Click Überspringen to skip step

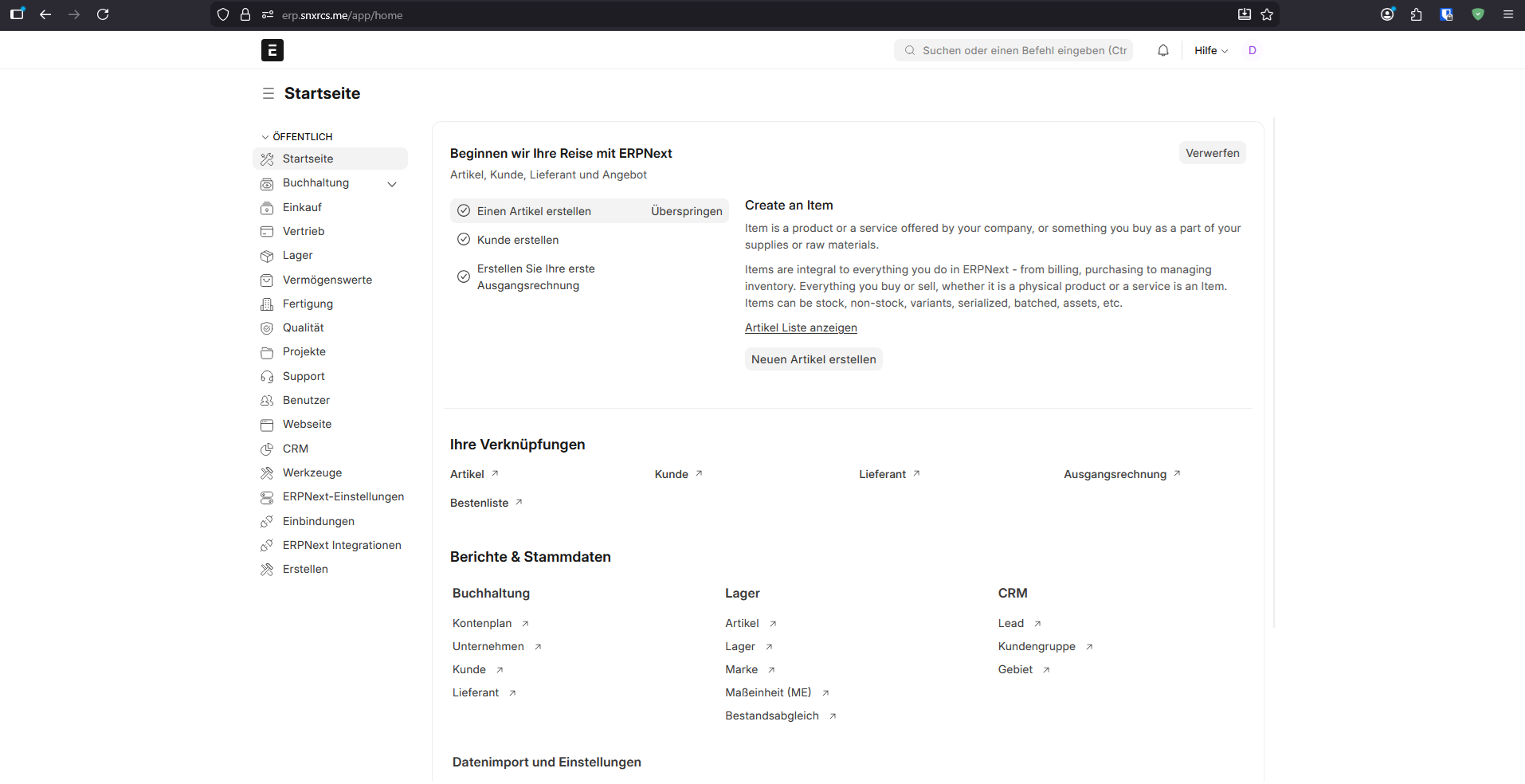coord(687,211)
